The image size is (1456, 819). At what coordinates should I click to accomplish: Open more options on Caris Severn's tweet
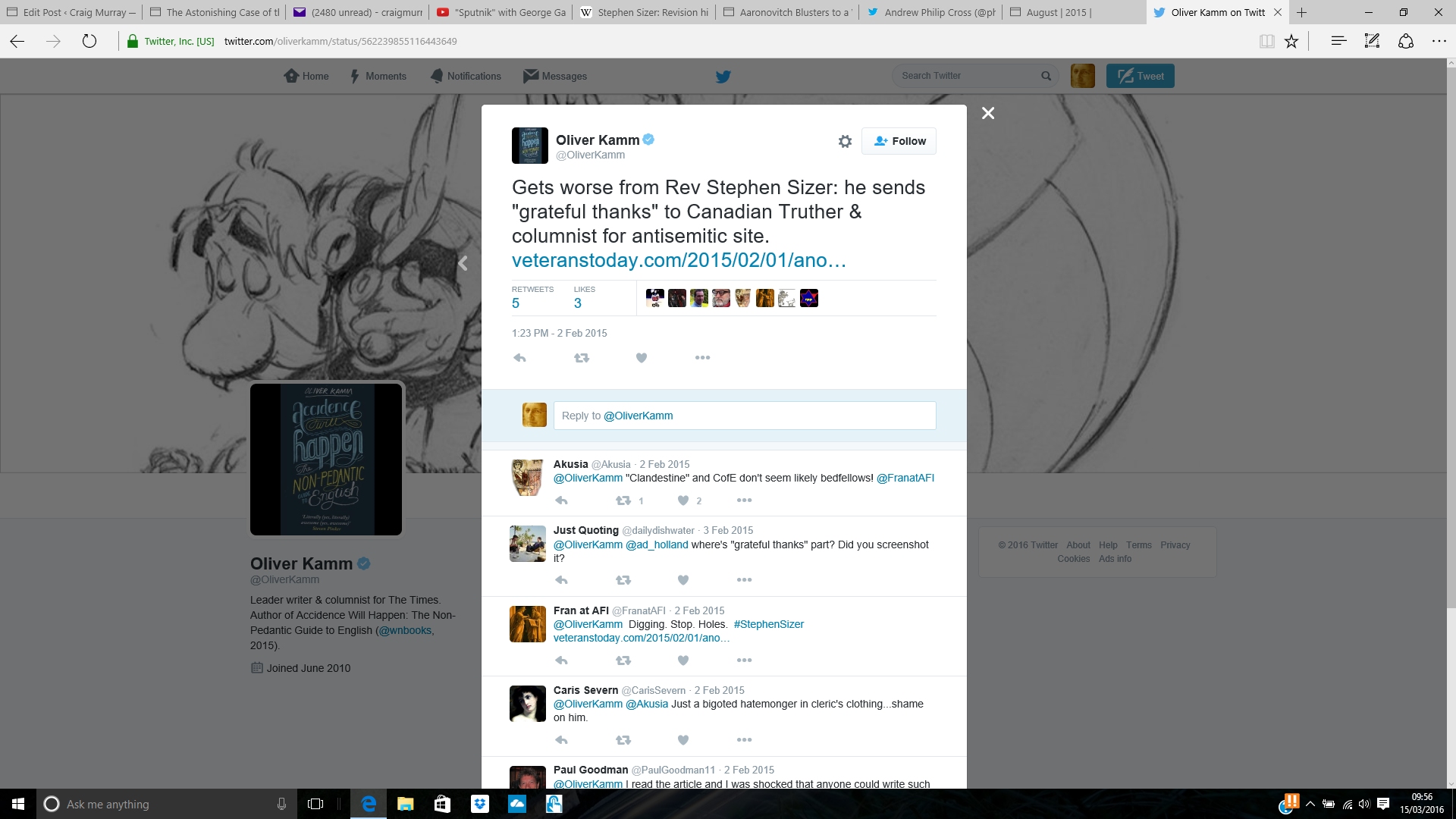(x=745, y=740)
